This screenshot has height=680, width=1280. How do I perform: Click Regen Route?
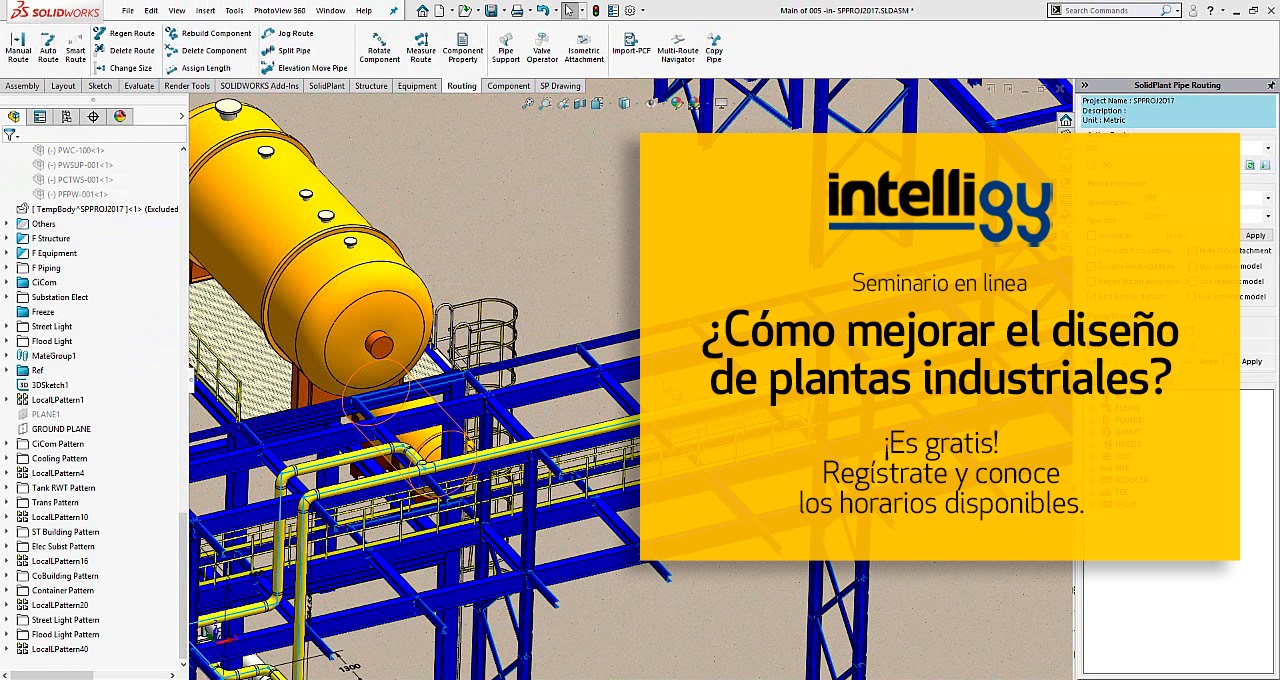[x=124, y=33]
